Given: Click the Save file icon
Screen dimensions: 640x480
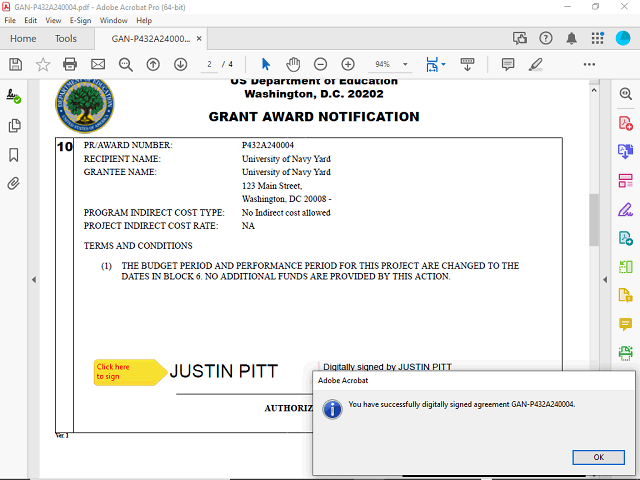Looking at the screenshot, I should [15, 64].
